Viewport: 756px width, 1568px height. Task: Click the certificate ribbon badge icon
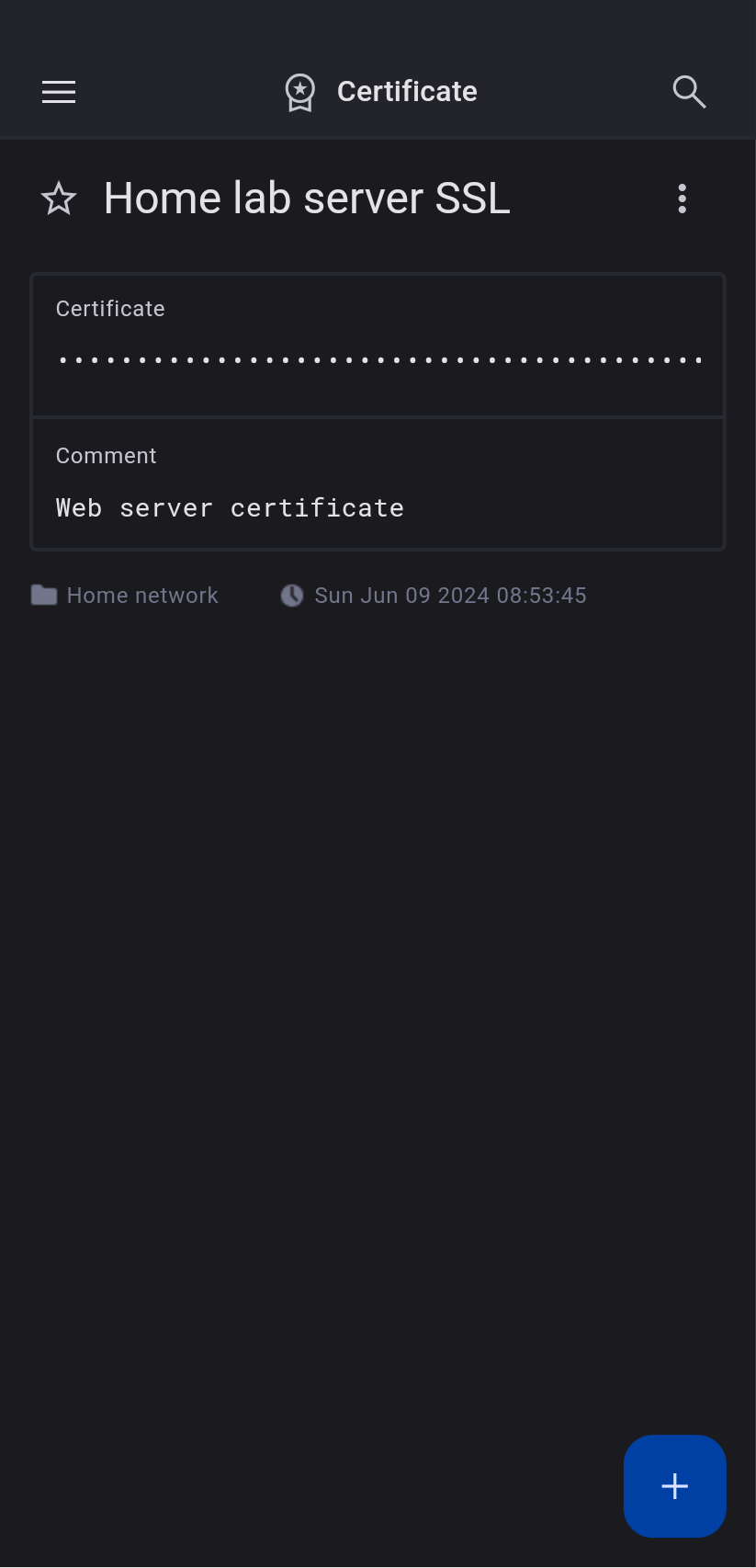coord(299,92)
